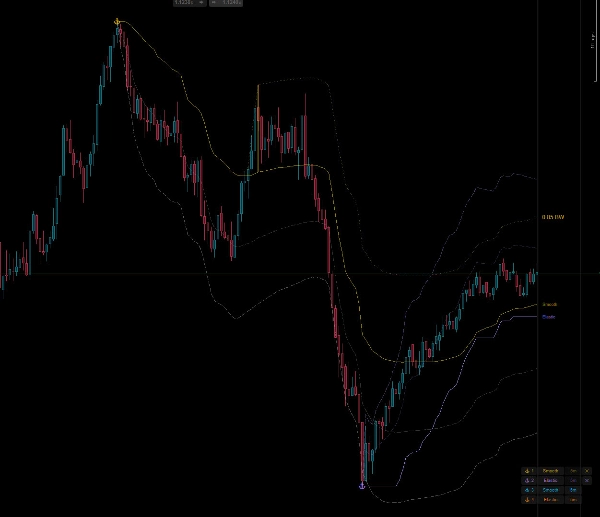Select yellow anchor 1 icon in legend panel
The height and width of the screenshot is (517, 600).
click(x=527, y=471)
